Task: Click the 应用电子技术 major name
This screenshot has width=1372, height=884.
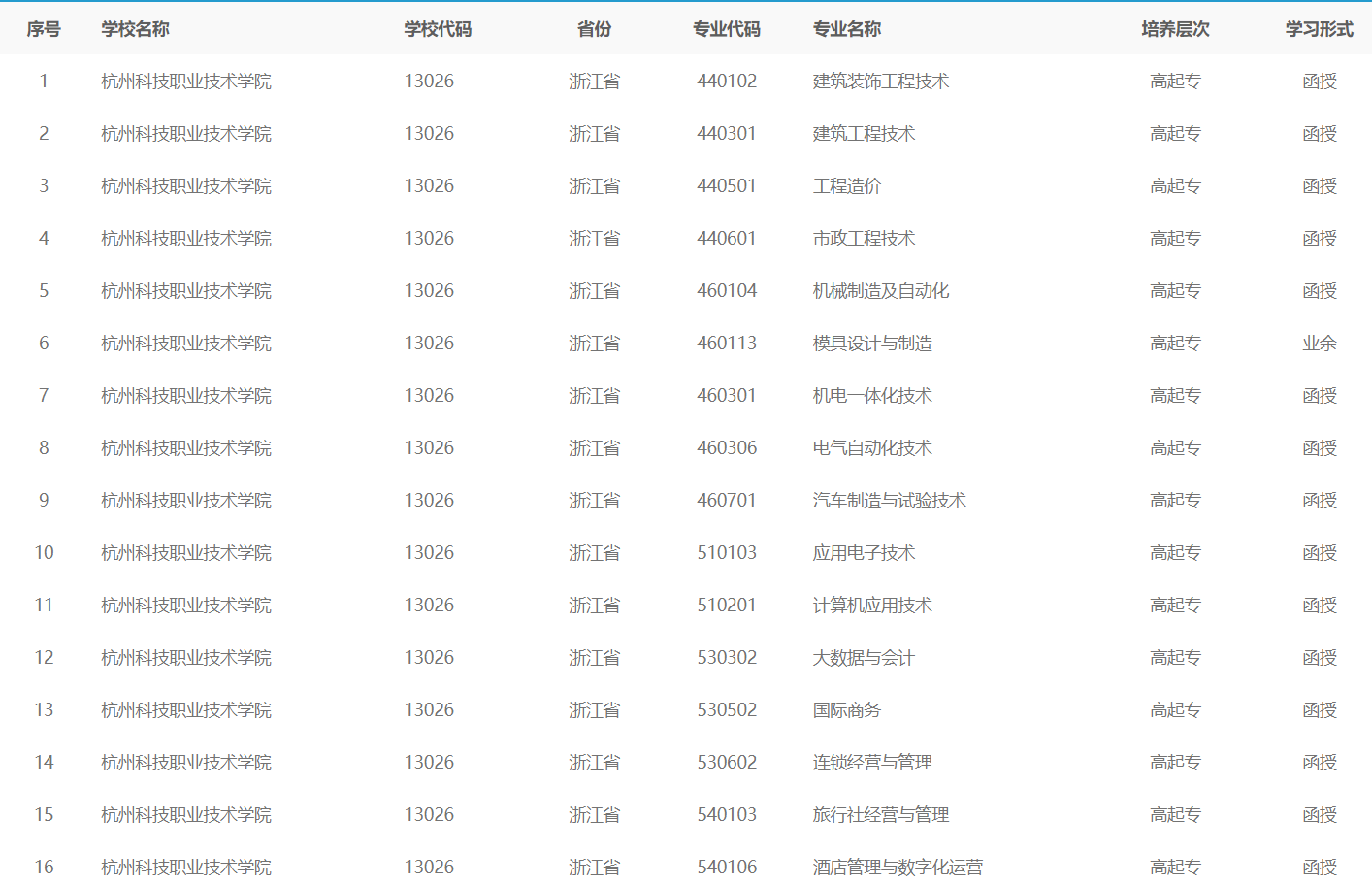Action: pos(864,553)
